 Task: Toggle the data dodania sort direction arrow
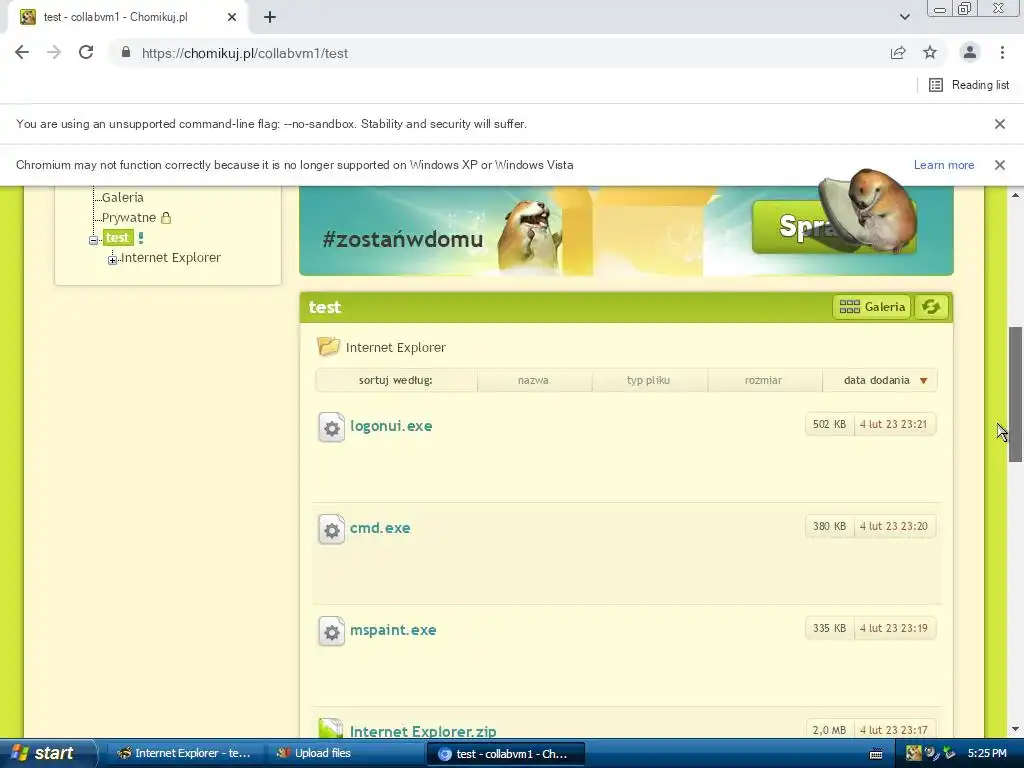[923, 381]
